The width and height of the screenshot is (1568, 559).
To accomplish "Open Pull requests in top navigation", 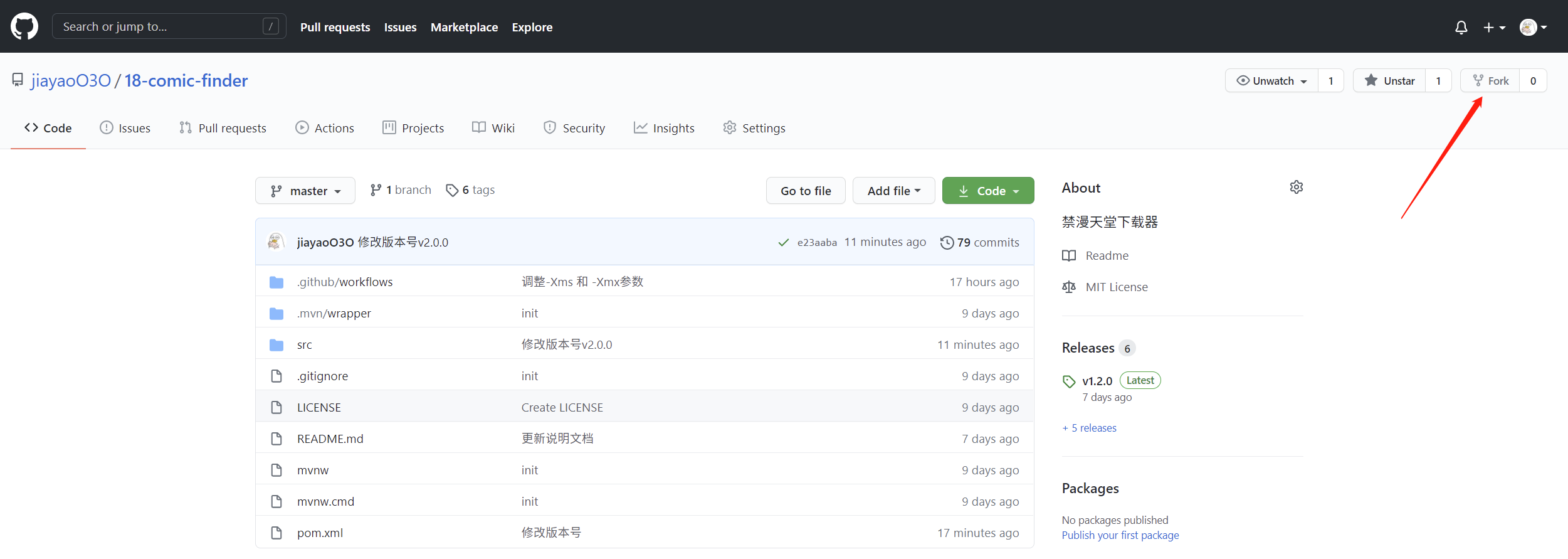I will click(335, 27).
